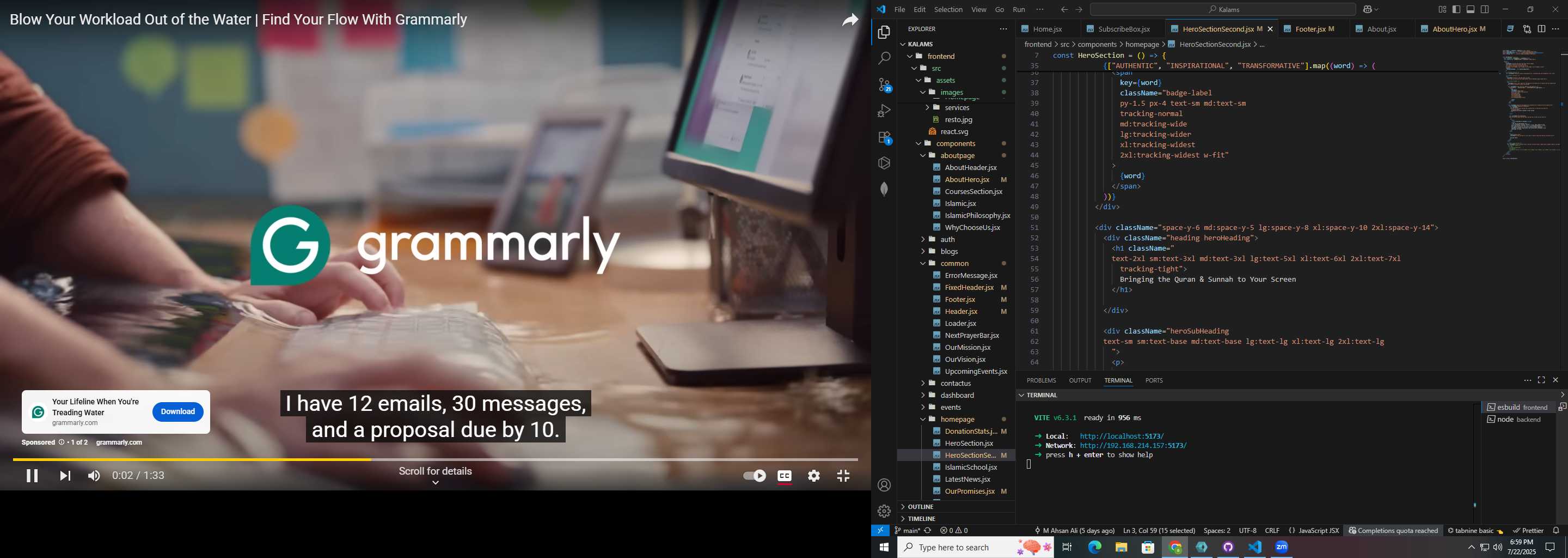Open Run and Debug view
Image resolution: width=1568 pixels, height=558 pixels.
point(884,111)
